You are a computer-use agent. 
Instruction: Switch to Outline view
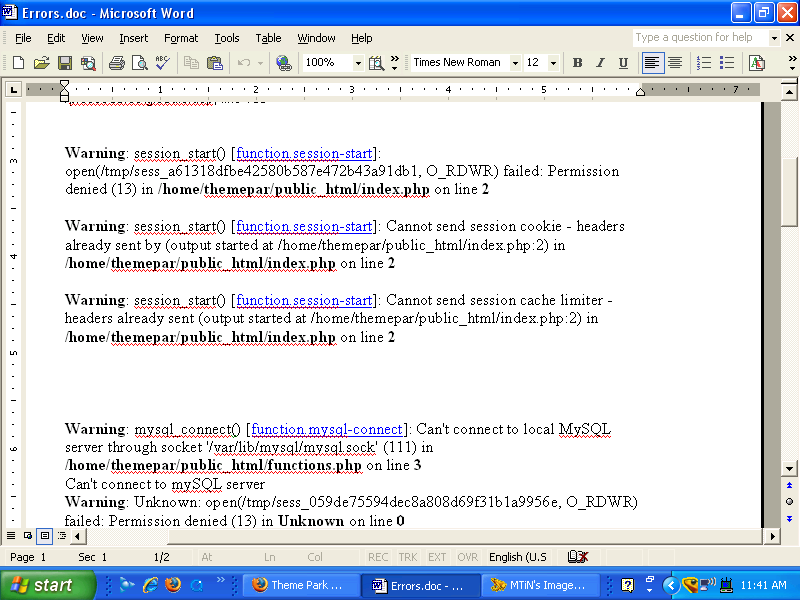[x=62, y=536]
